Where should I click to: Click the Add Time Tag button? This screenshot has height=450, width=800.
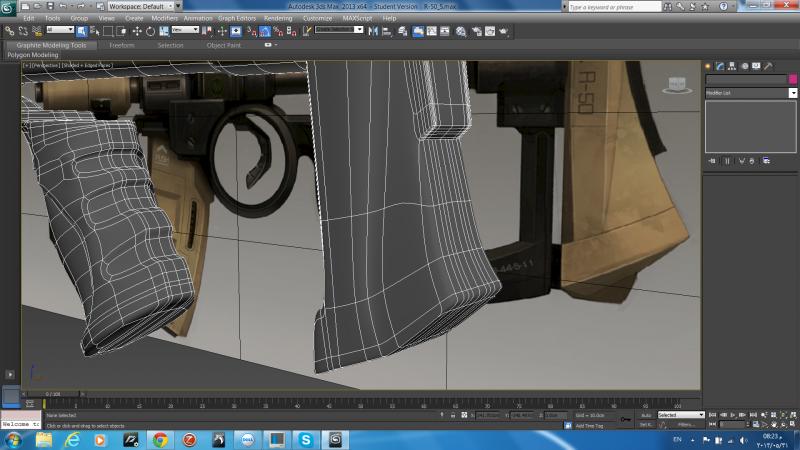coord(586,425)
